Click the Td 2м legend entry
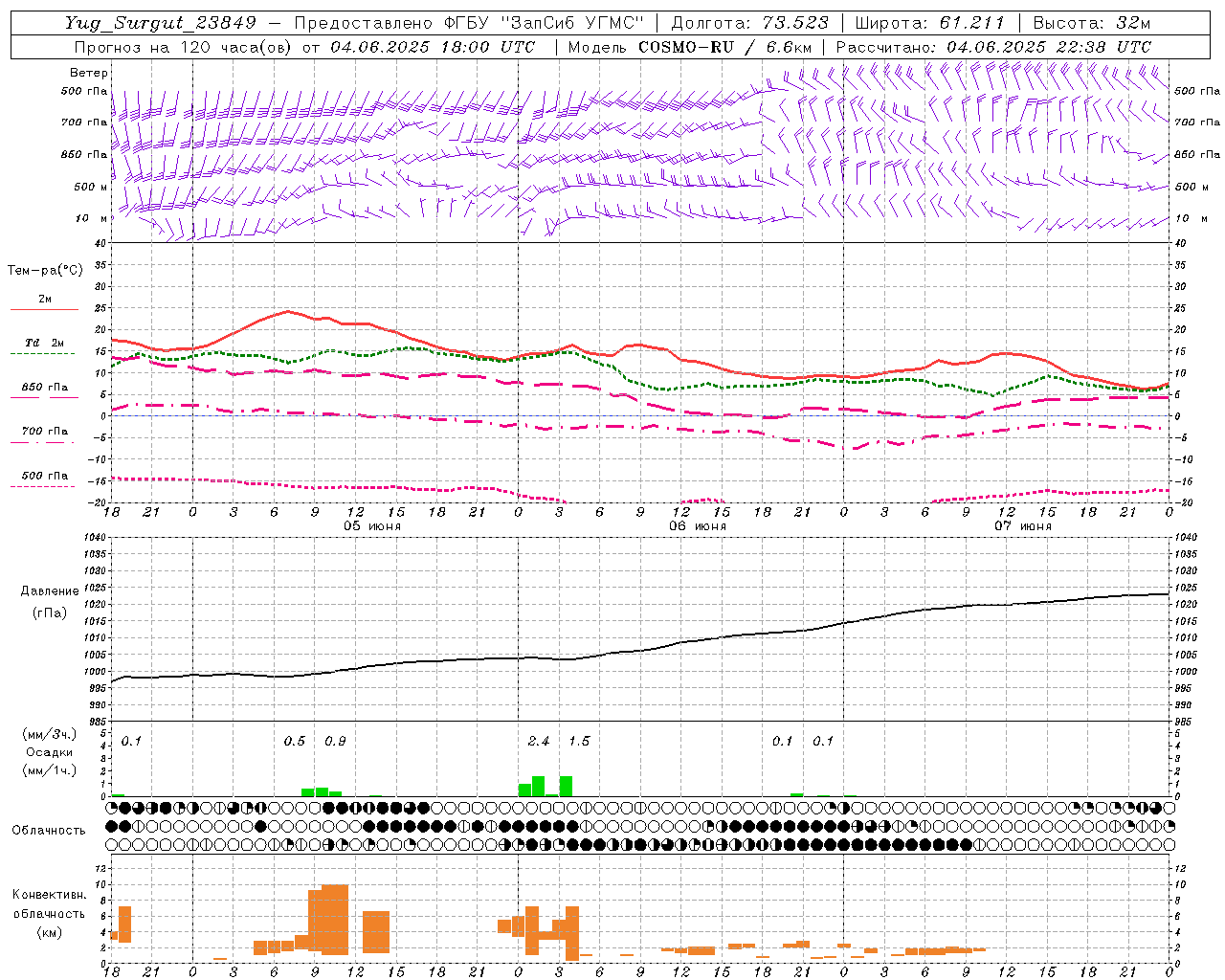Screen dimensions: 1225x980 (x=44, y=343)
